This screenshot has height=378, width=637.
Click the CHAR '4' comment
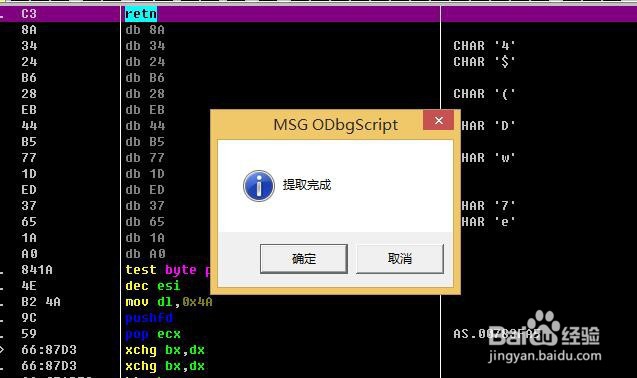[x=484, y=46]
